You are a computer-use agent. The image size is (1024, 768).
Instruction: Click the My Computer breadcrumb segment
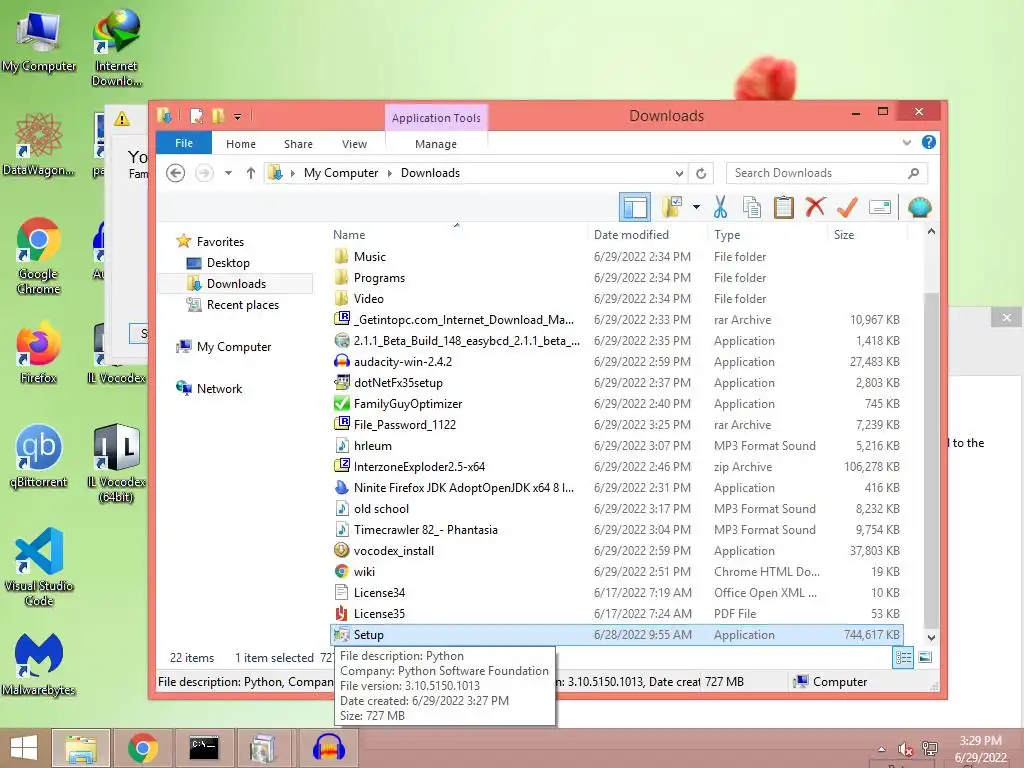tap(341, 173)
